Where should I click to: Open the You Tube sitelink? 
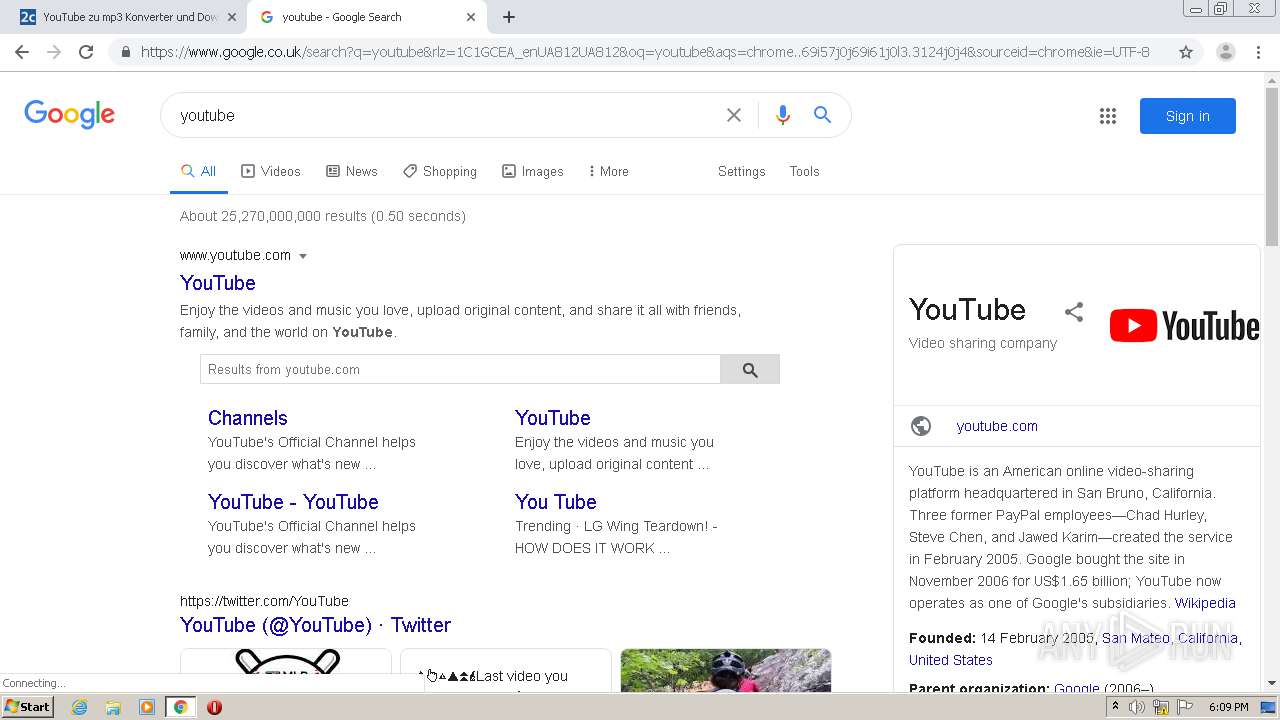click(555, 502)
